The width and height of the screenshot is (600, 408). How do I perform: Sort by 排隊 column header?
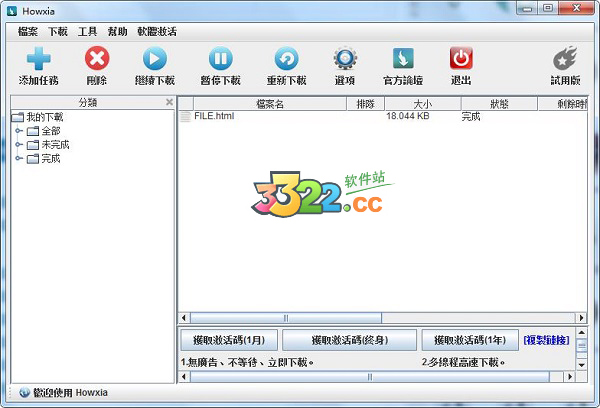[x=365, y=104]
